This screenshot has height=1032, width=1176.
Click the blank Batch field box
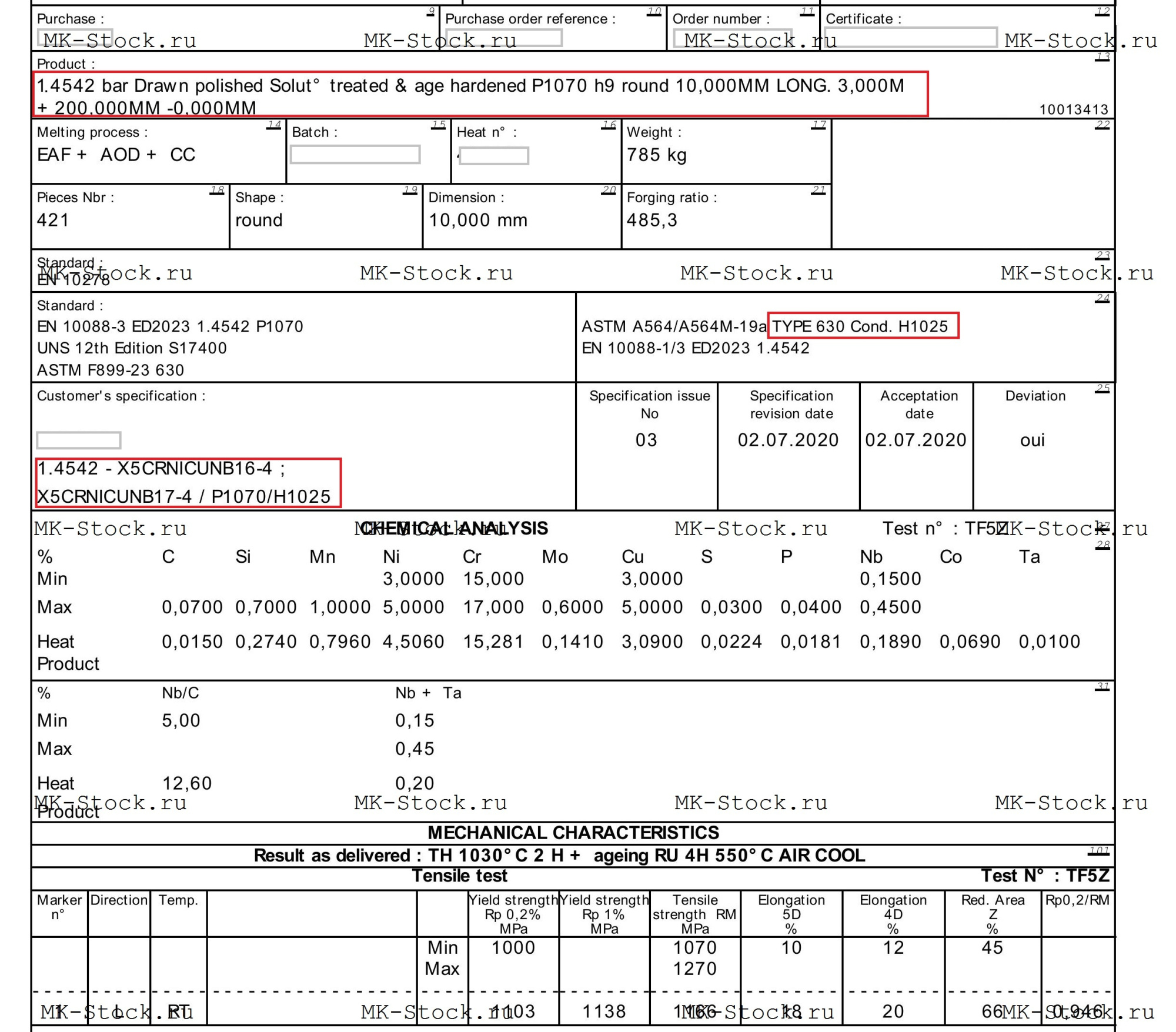click(x=355, y=155)
